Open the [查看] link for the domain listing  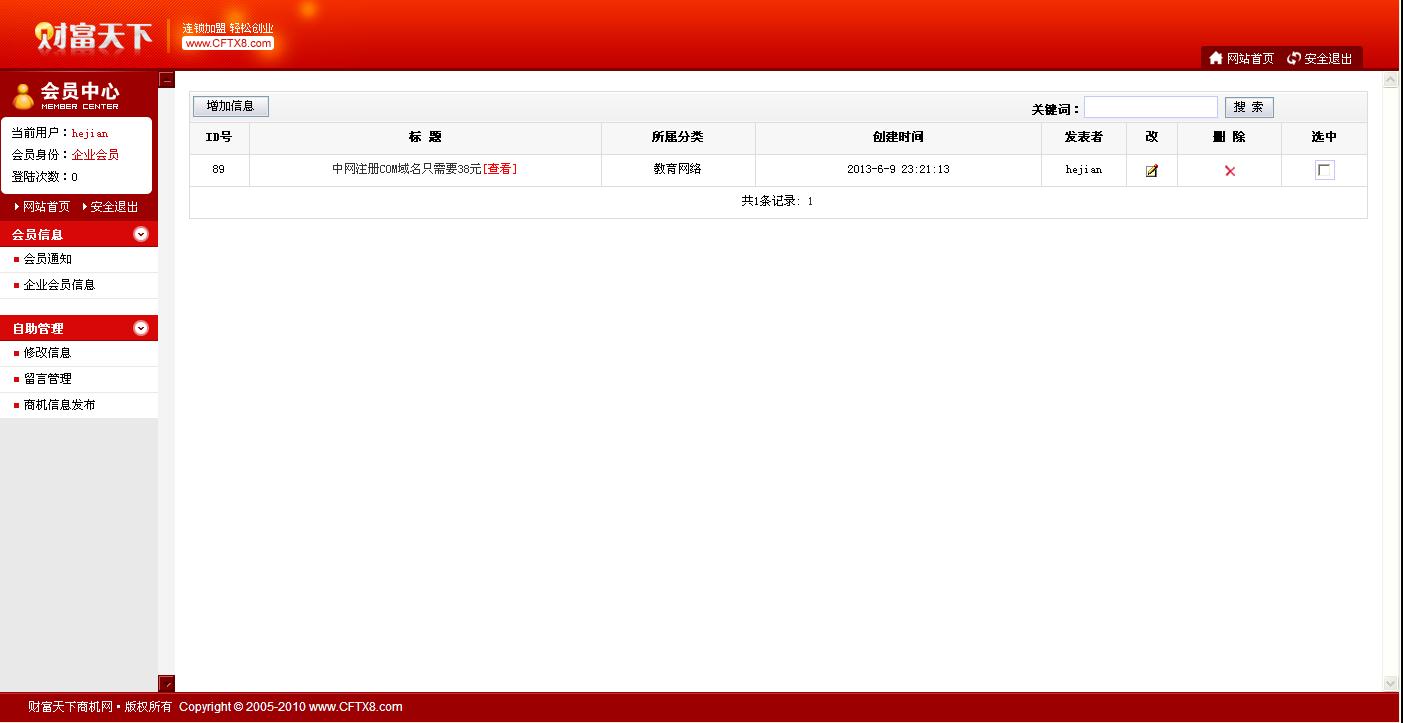click(500, 168)
